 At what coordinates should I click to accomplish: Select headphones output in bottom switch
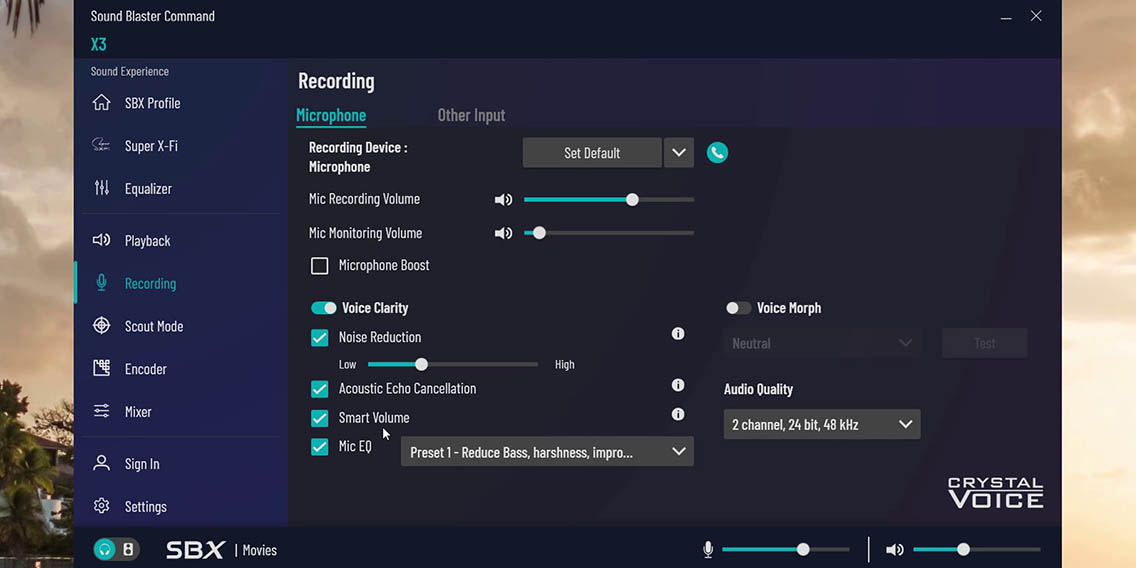[105, 549]
